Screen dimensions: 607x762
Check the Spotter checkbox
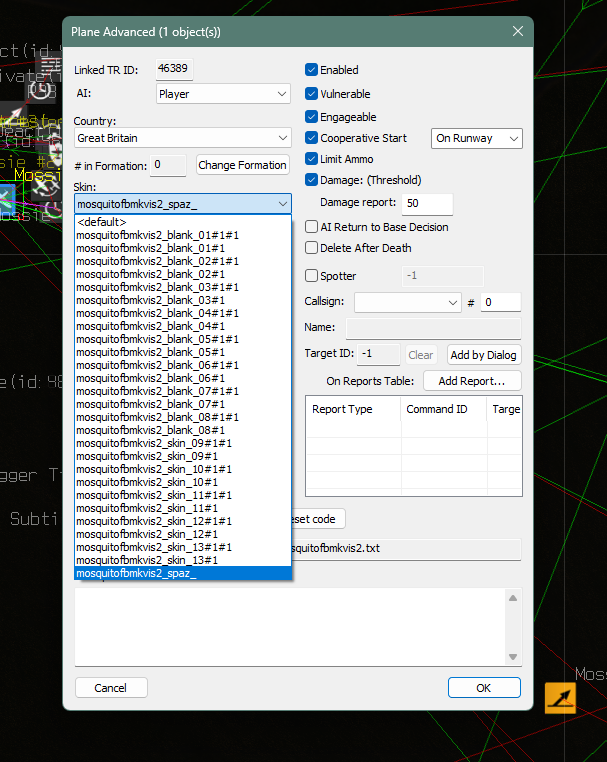pyautogui.click(x=312, y=276)
